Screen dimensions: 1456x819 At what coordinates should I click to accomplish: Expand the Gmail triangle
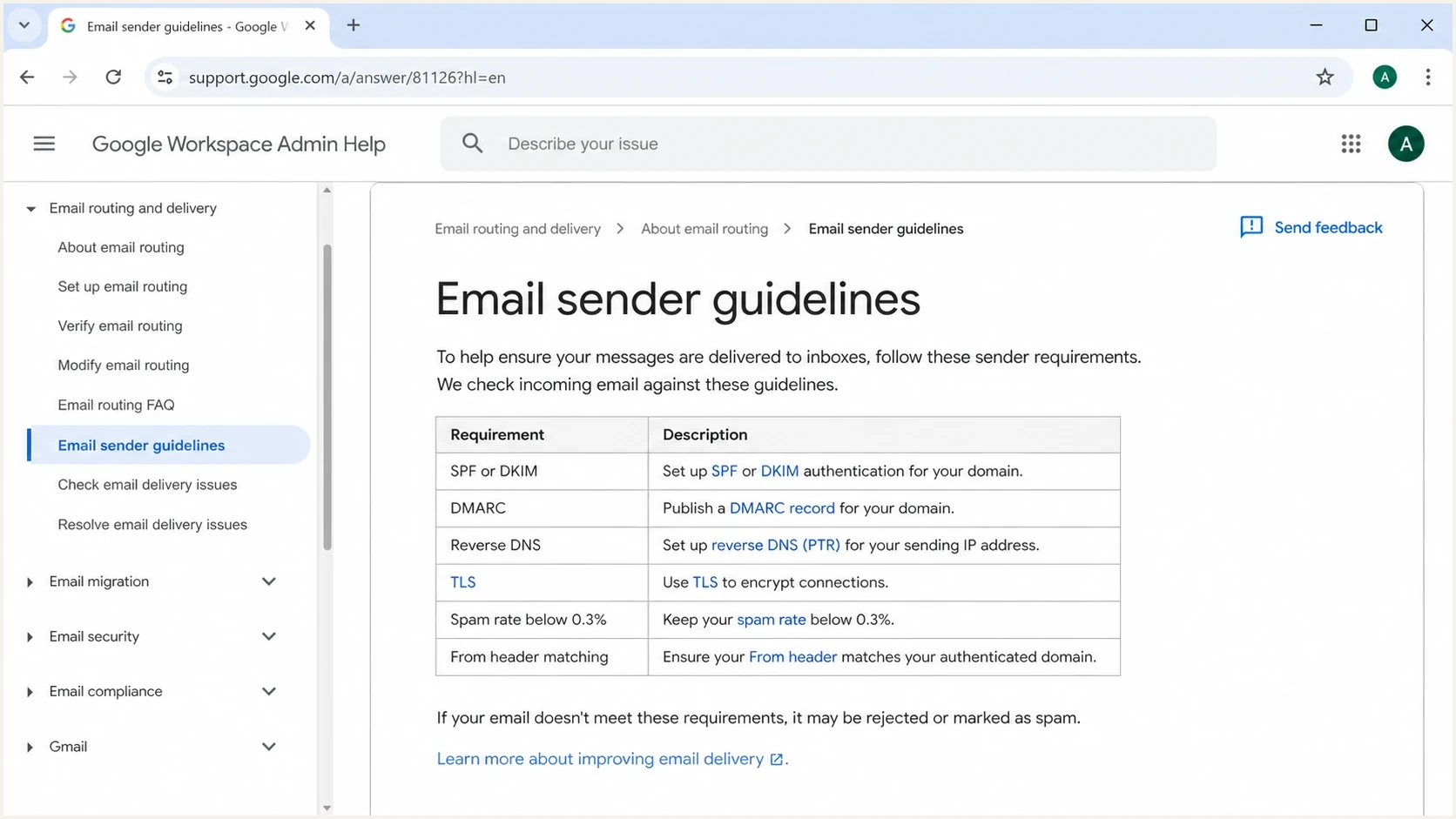pyautogui.click(x=30, y=747)
